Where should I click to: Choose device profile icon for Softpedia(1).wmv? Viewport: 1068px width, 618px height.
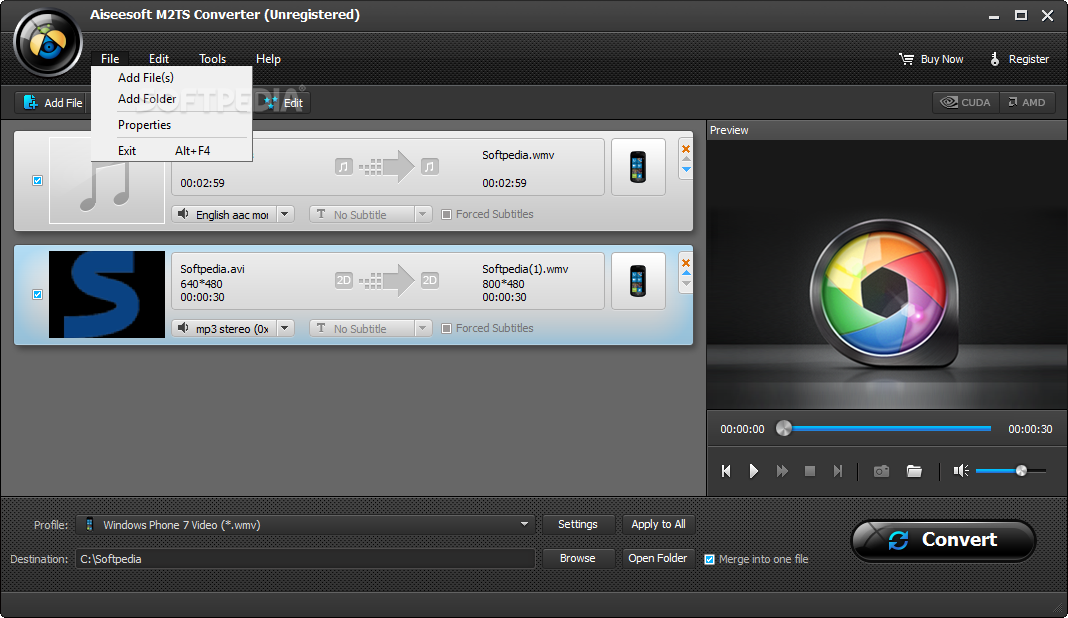[x=638, y=281]
